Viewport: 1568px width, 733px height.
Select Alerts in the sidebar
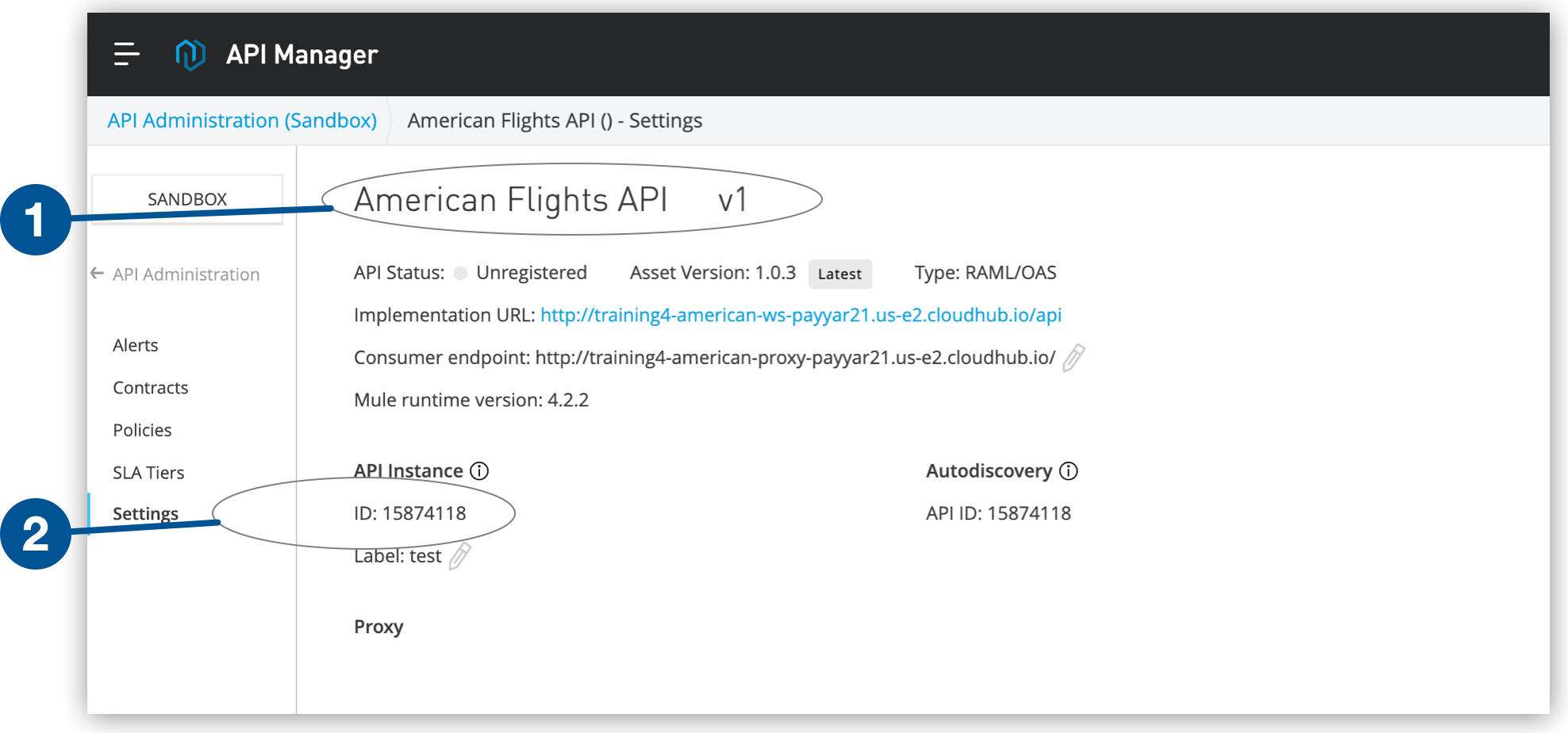[x=135, y=345]
